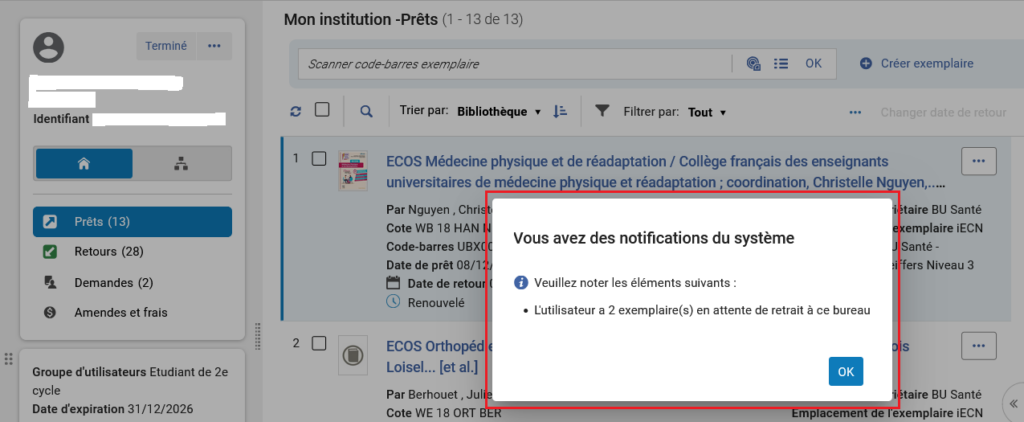This screenshot has height=422, width=1024.
Task: Switch to the home tab in user panel
Action: point(84,164)
